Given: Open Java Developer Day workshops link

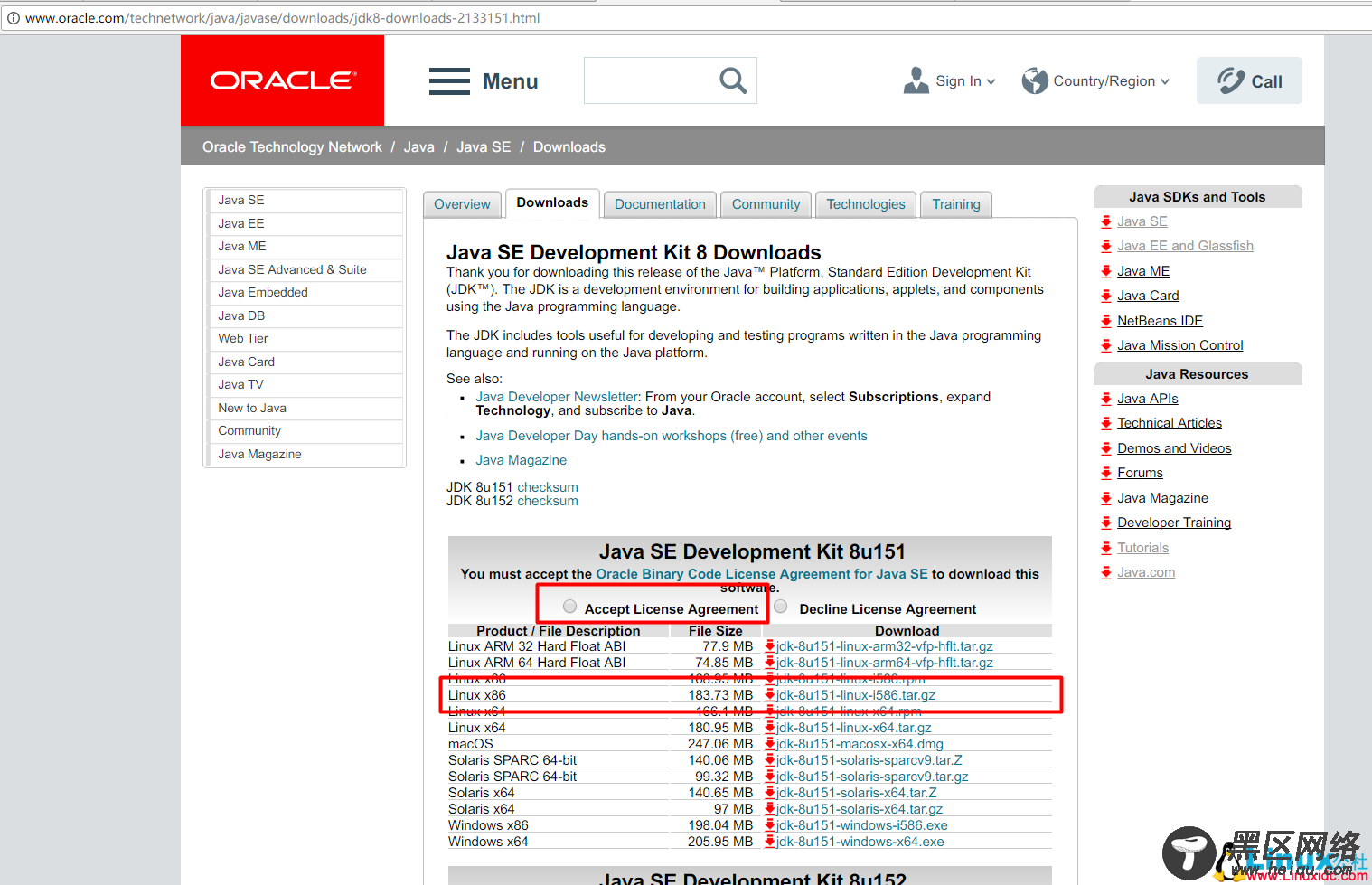Looking at the screenshot, I should coord(672,436).
